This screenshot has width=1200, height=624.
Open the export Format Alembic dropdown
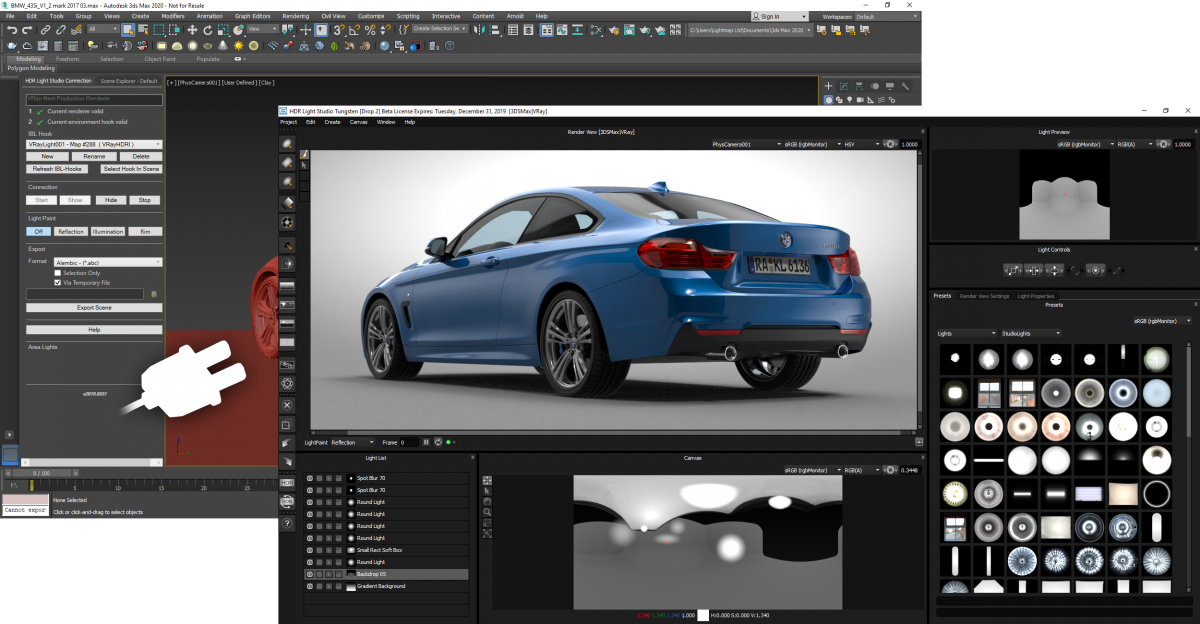[x=108, y=262]
